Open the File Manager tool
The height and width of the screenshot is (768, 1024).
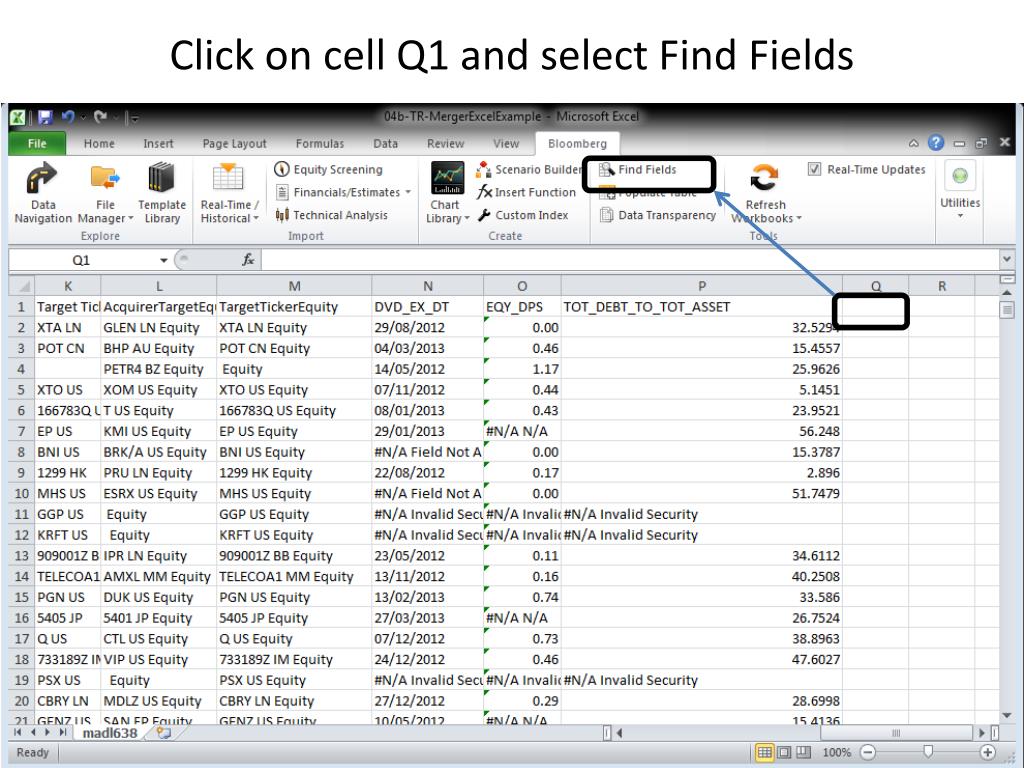[x=105, y=193]
